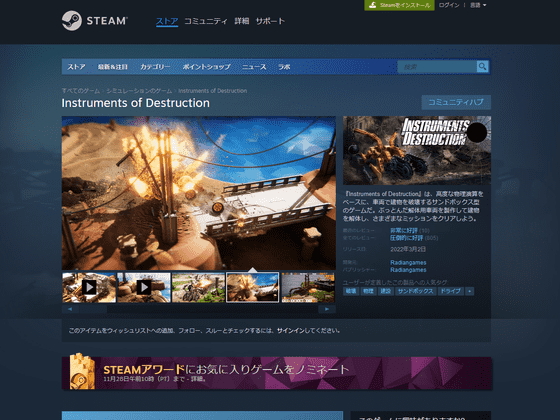Click the 圧倒的に好評 all reviews link

click(406, 238)
